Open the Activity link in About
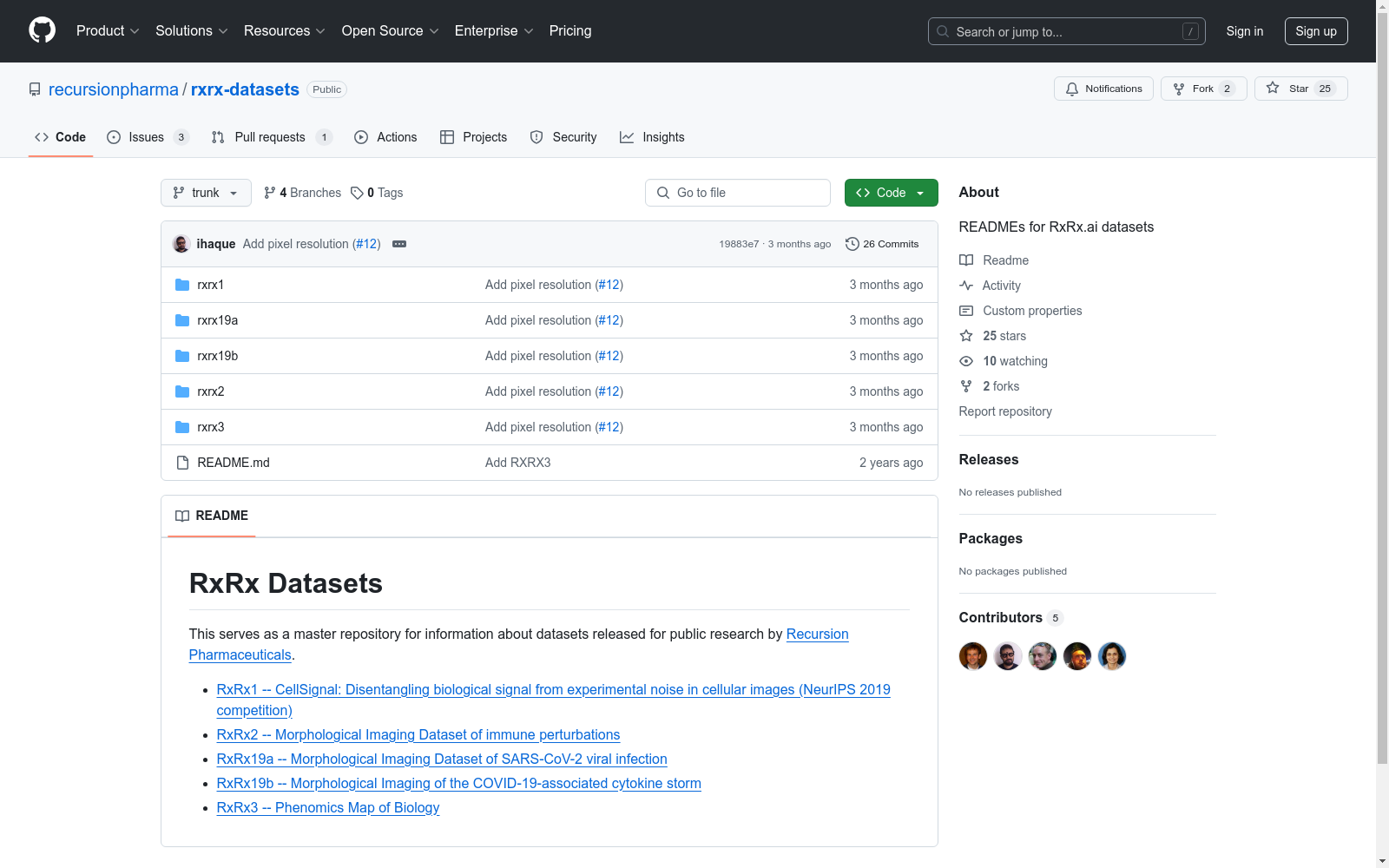Image resolution: width=1389 pixels, height=868 pixels. (x=990, y=286)
